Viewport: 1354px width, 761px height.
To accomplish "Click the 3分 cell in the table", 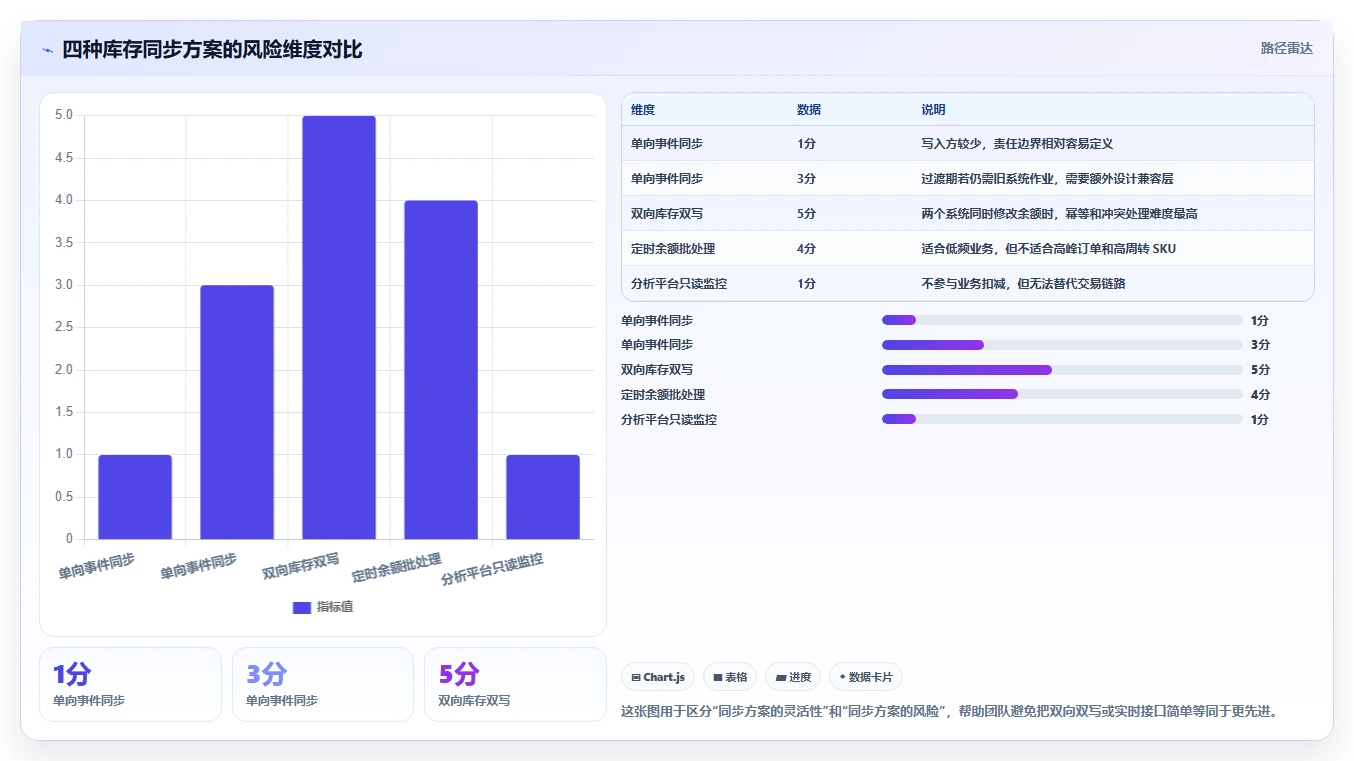I will (806, 179).
